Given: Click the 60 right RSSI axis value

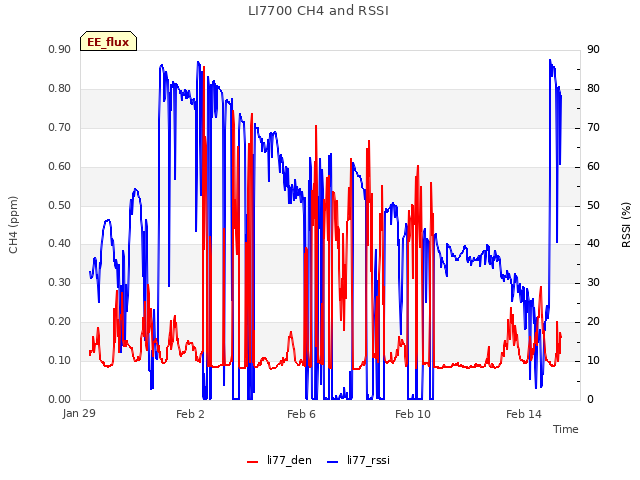Looking at the screenshot, I should click(x=593, y=167).
